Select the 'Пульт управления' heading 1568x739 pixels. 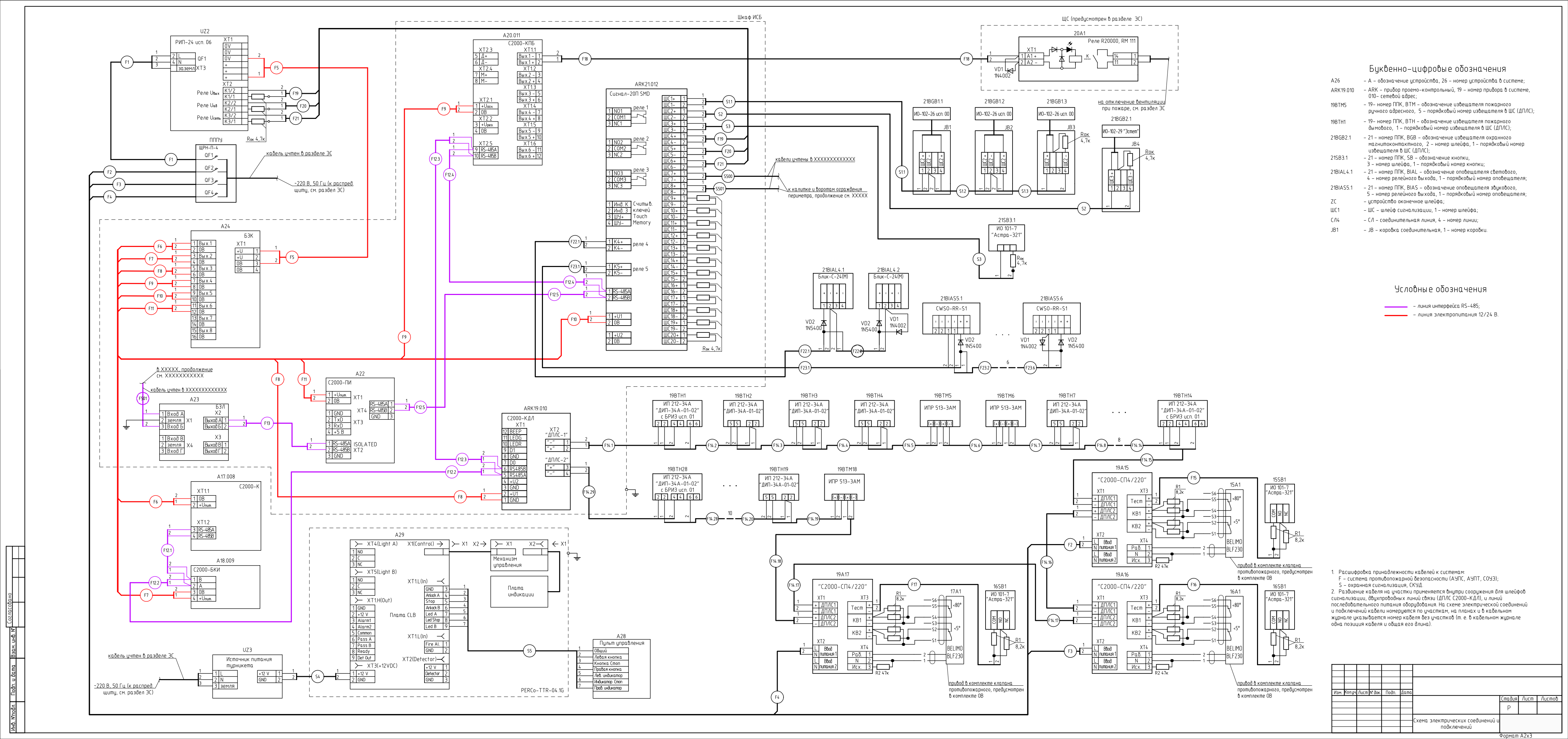click(622, 643)
